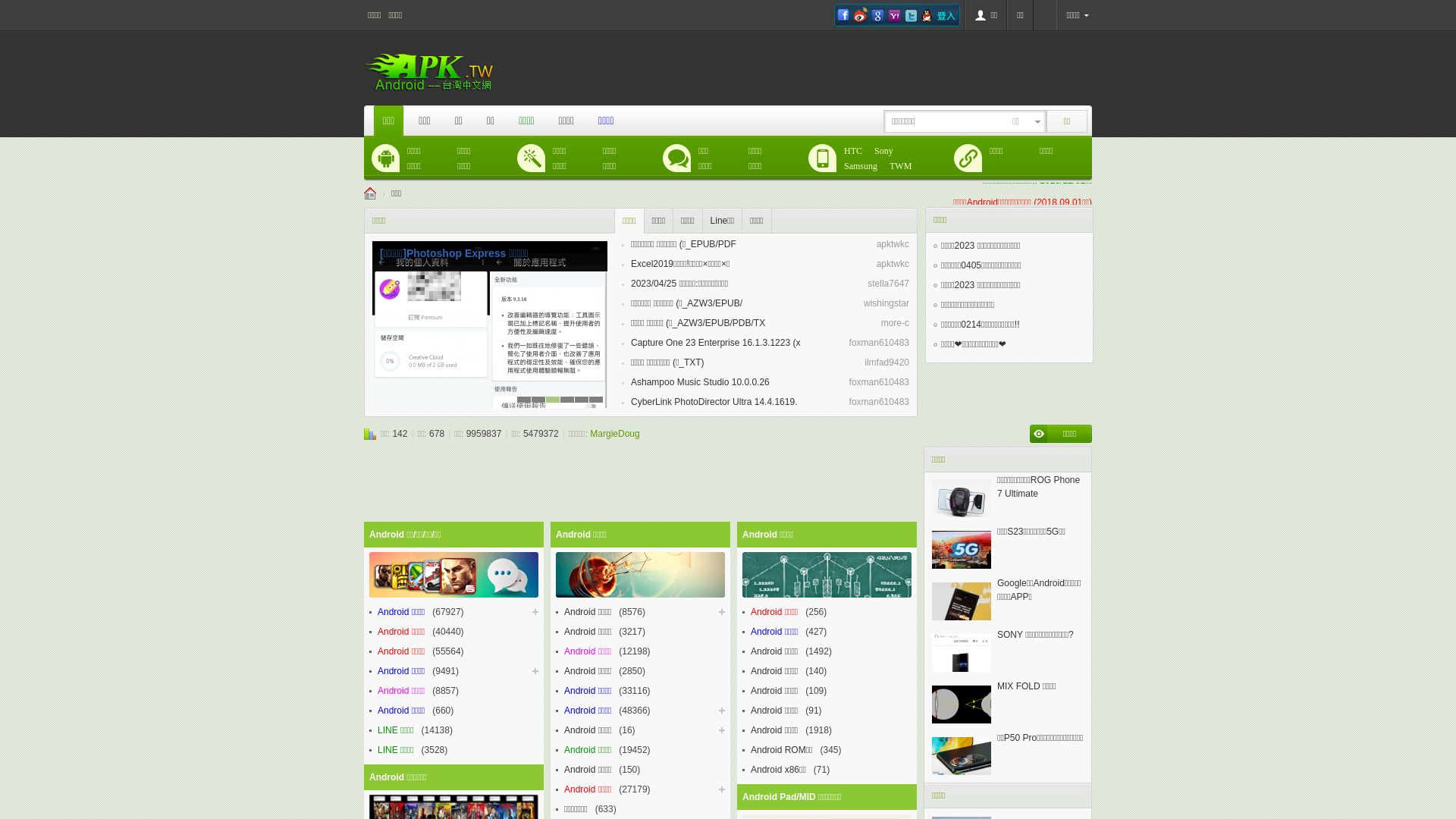
Task: Open author stella7647 profile
Action: coord(888,284)
